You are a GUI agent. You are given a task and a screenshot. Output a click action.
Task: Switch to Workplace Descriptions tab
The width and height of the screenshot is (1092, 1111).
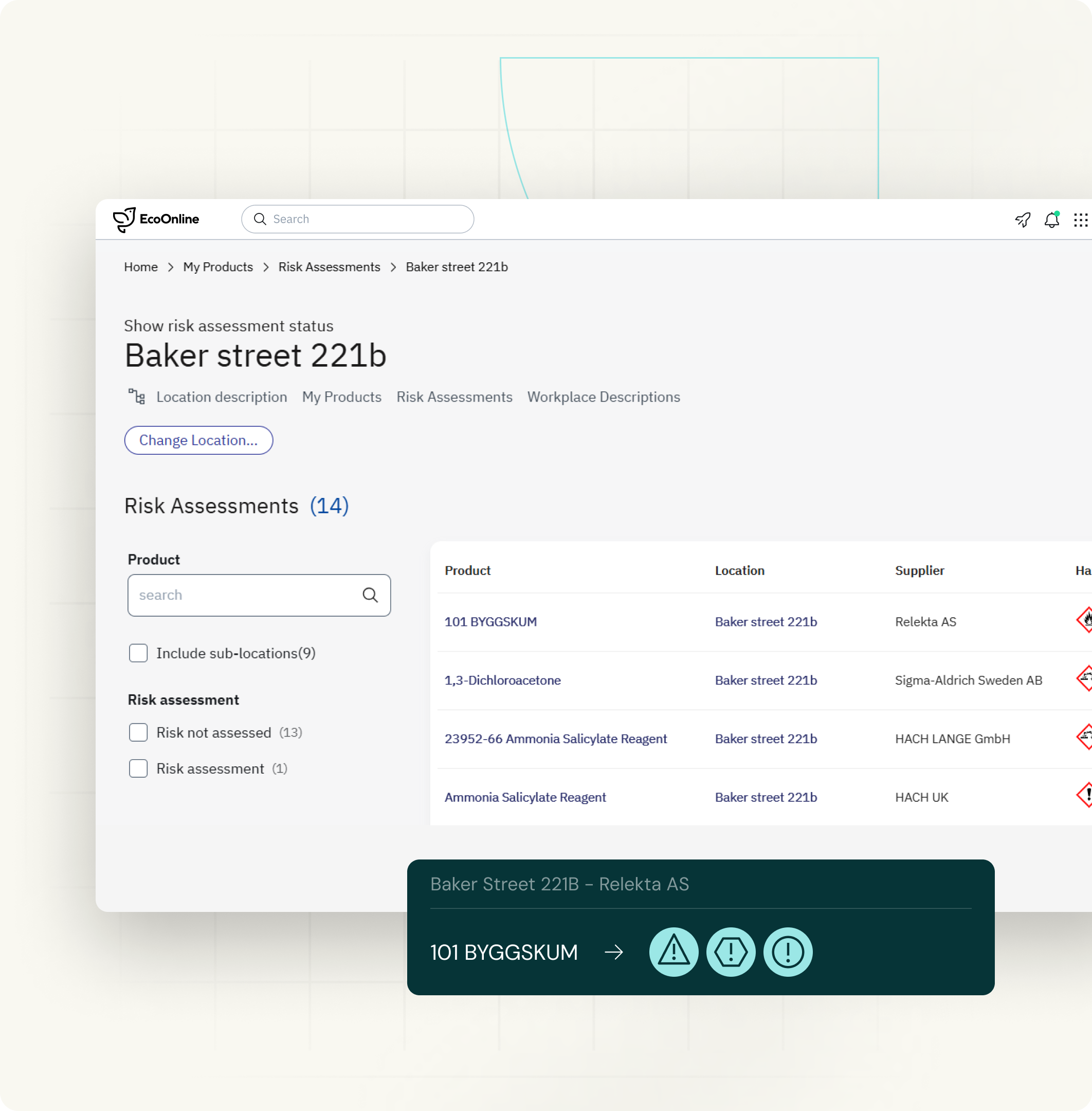pos(604,397)
